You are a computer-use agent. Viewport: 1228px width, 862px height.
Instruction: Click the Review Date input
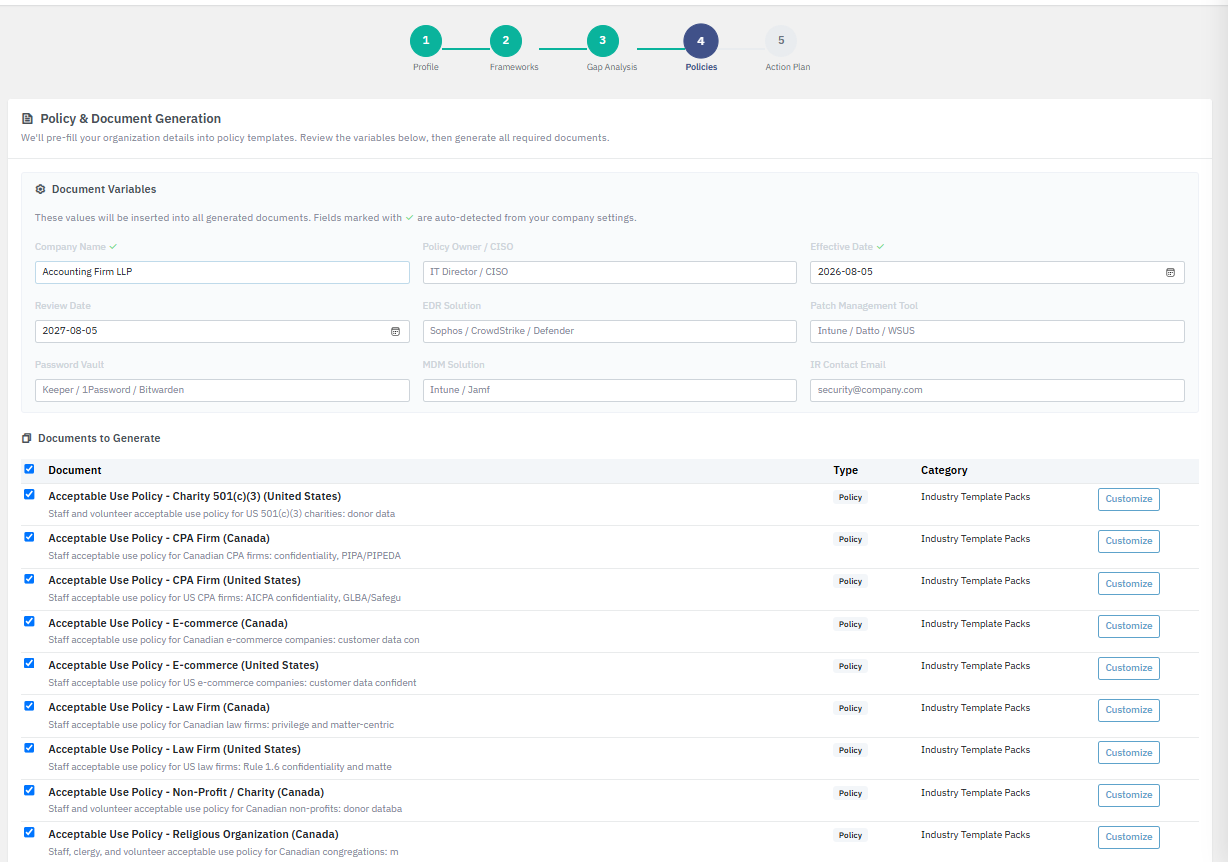click(222, 331)
